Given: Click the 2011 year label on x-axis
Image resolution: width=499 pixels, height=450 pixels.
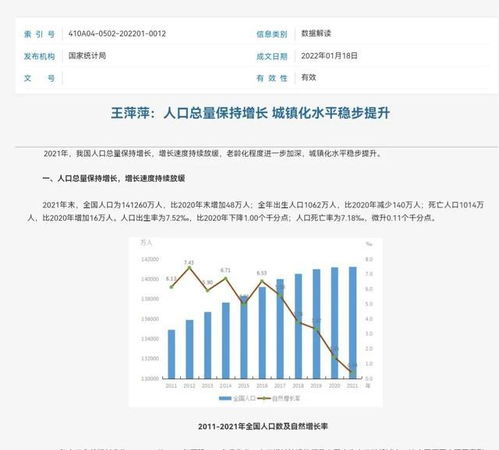Looking at the screenshot, I should pos(171,386).
